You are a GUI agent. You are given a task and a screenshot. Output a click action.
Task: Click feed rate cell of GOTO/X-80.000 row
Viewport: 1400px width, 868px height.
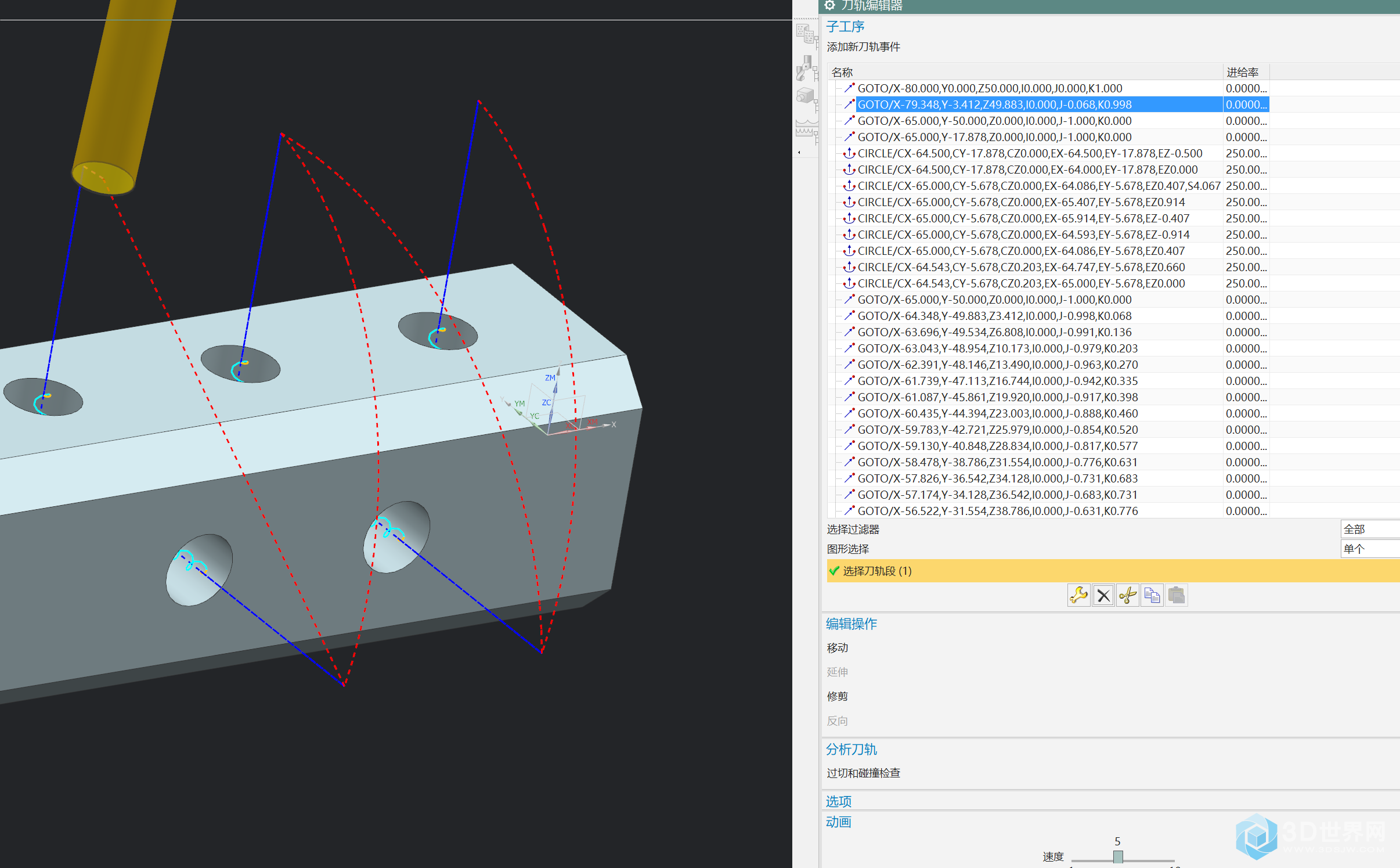click(1246, 88)
